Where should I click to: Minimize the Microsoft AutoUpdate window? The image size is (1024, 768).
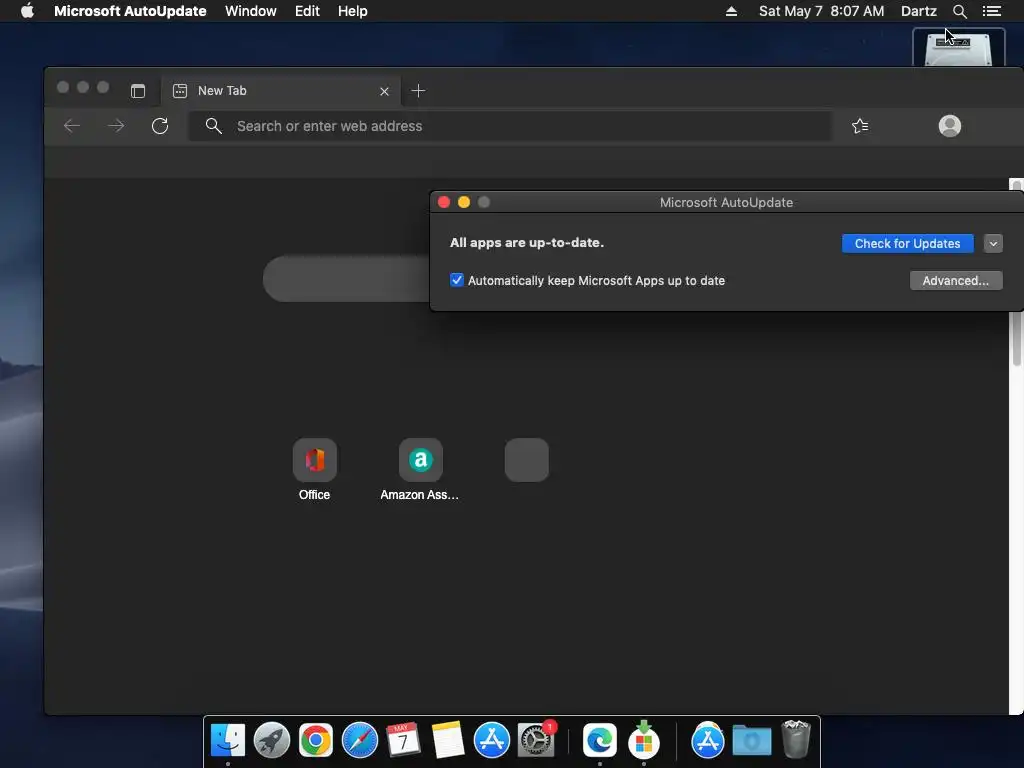(464, 202)
